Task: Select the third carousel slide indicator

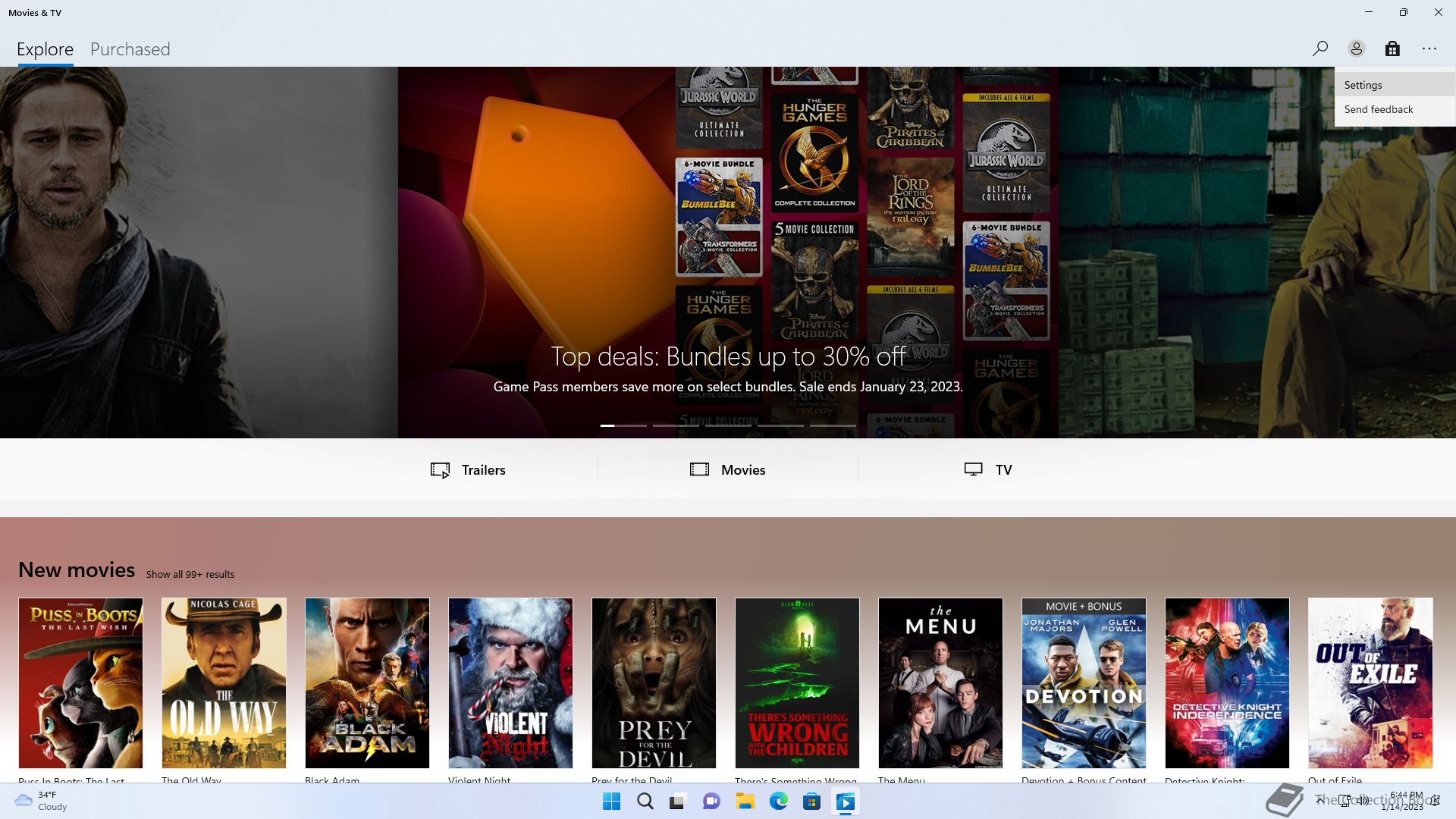Action: (x=728, y=425)
